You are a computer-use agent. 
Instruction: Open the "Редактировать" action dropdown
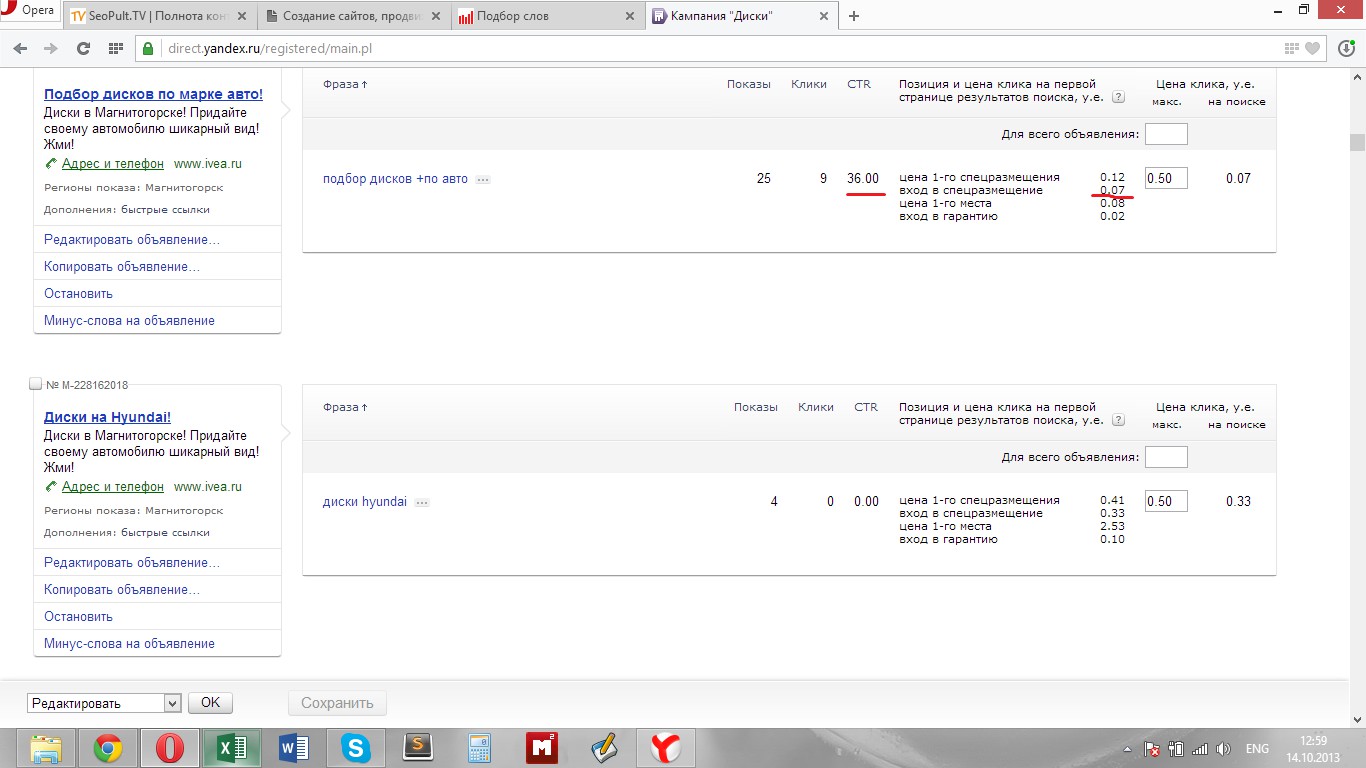[x=104, y=703]
